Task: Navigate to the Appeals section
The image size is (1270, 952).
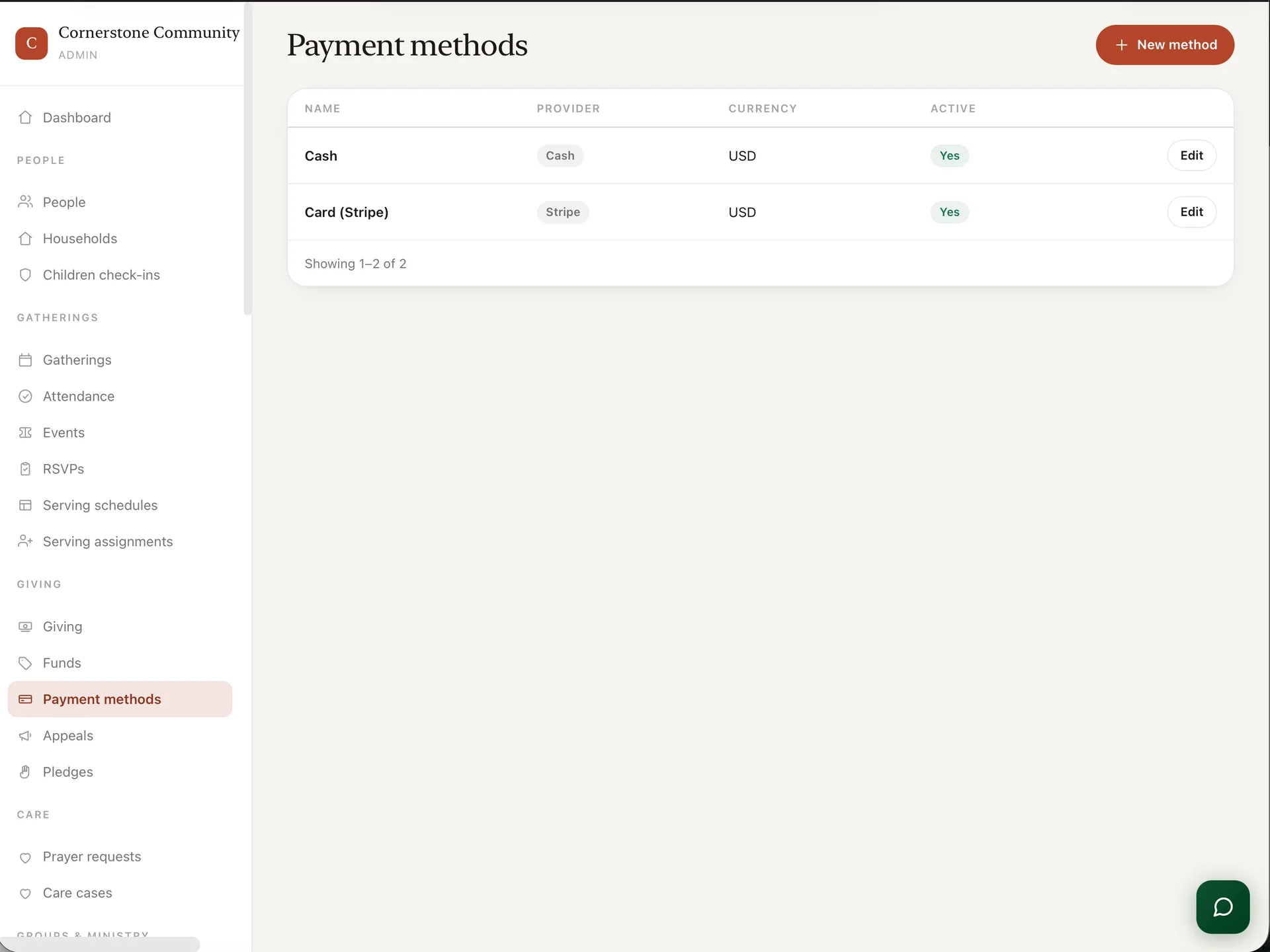Action: [x=120, y=735]
